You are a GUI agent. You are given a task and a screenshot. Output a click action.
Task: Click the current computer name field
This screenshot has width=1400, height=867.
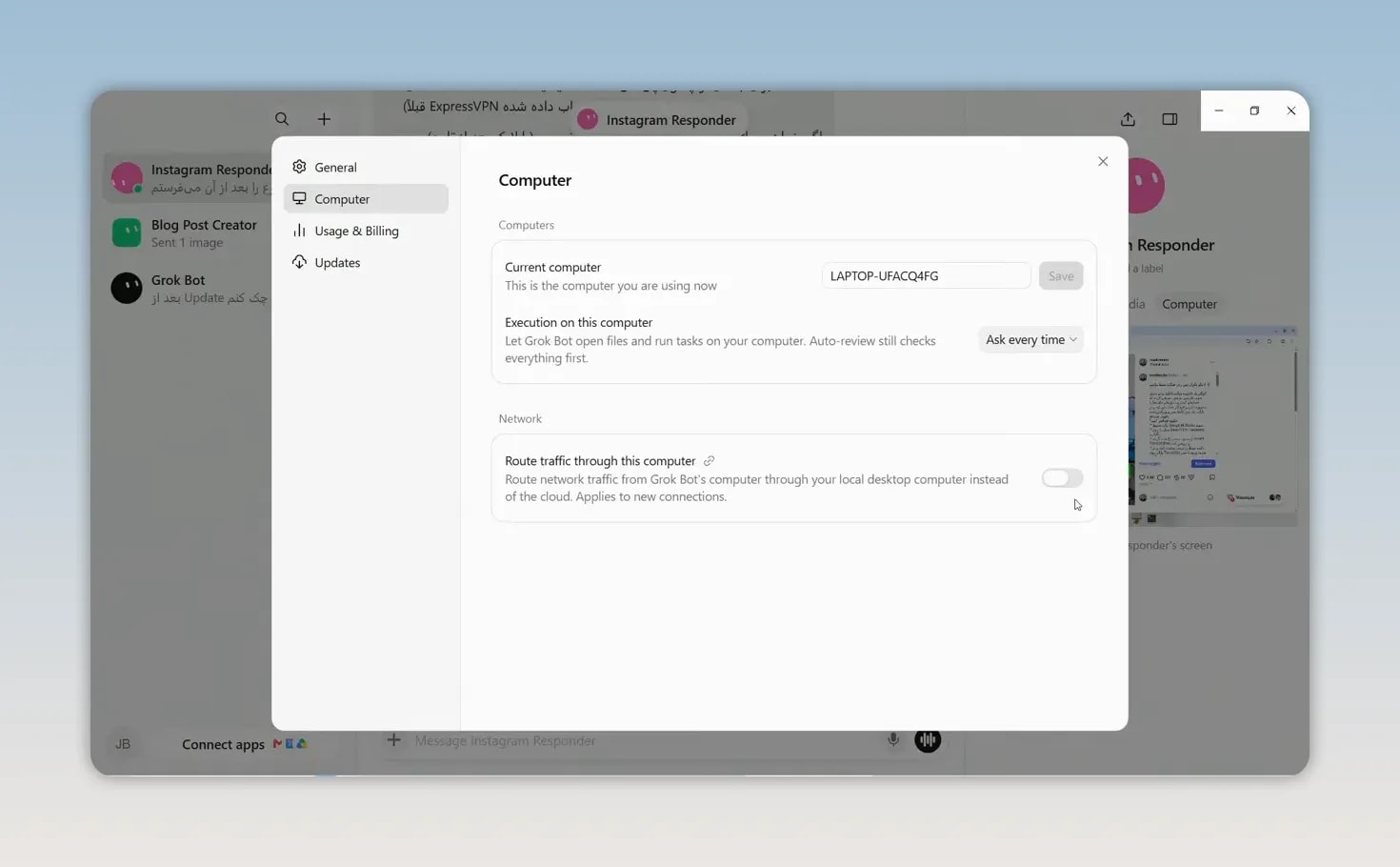[x=926, y=275]
